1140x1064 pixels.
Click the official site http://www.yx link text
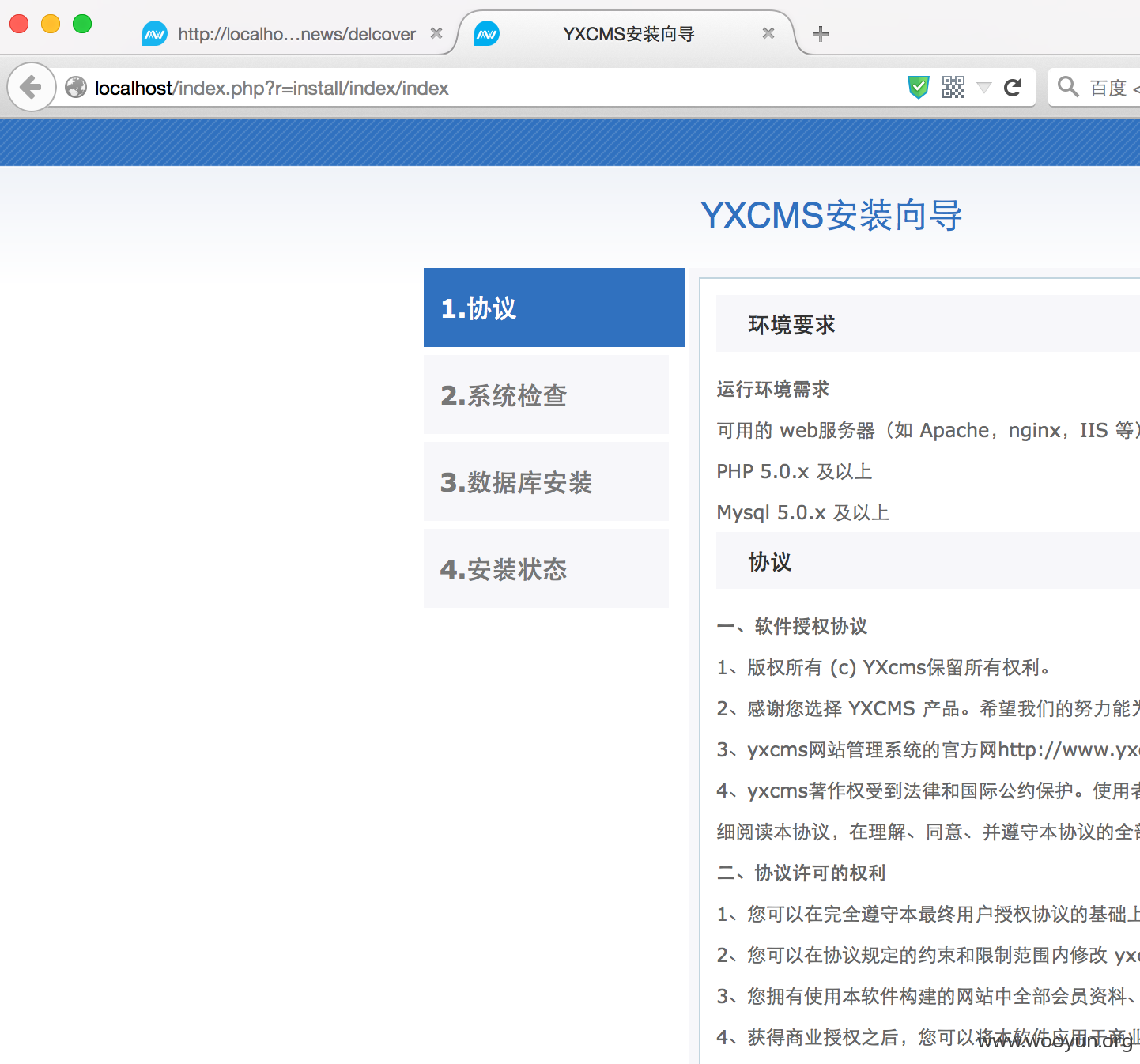1069,749
